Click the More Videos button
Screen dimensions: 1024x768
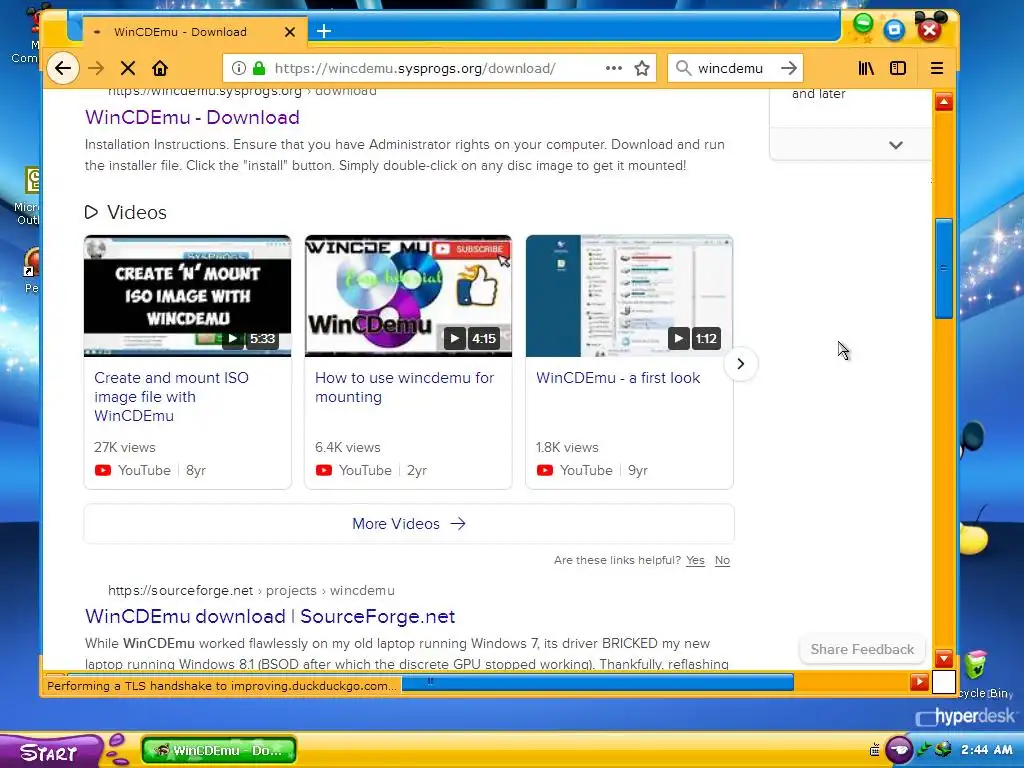(x=409, y=524)
